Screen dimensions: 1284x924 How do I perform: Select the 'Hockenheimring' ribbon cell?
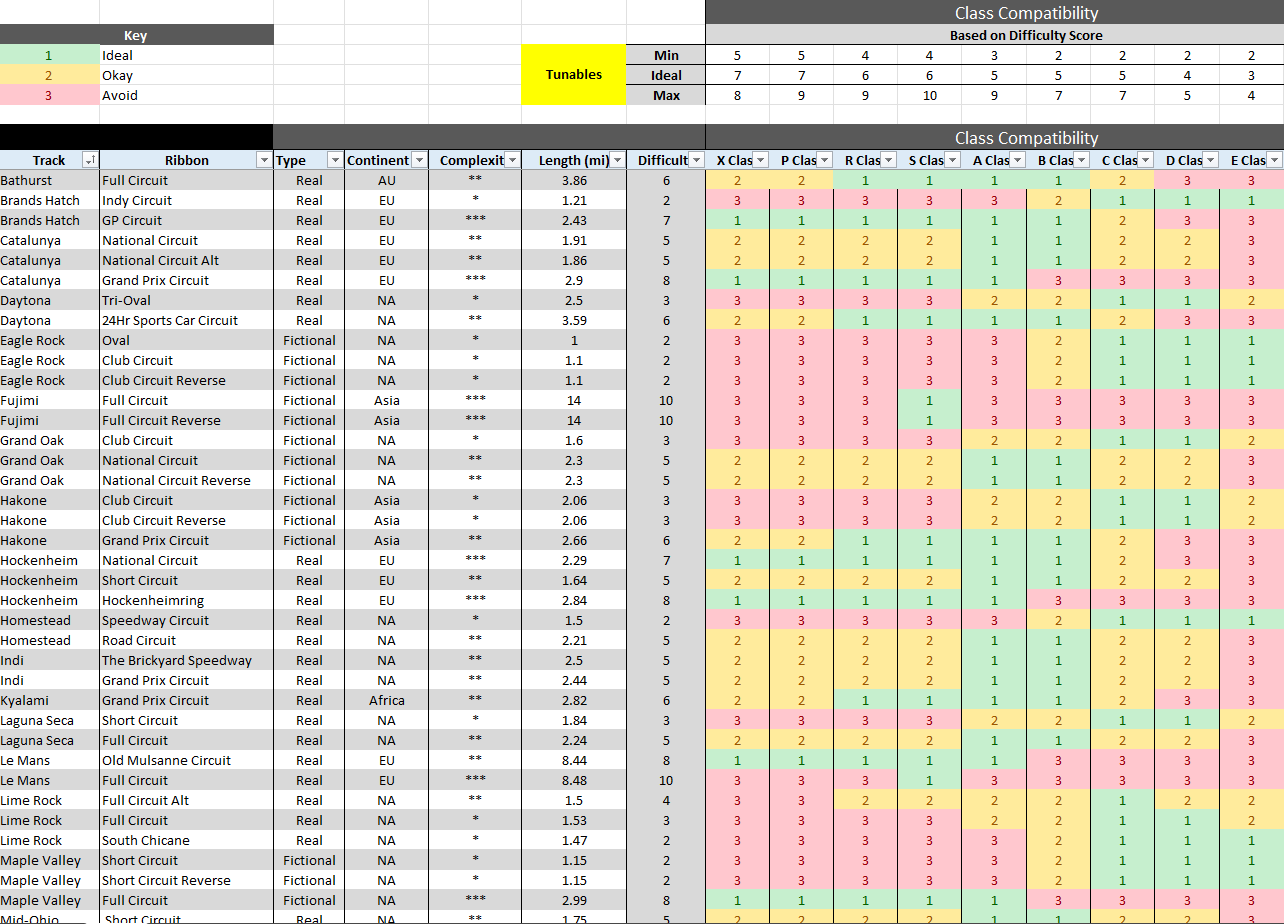(x=186, y=600)
